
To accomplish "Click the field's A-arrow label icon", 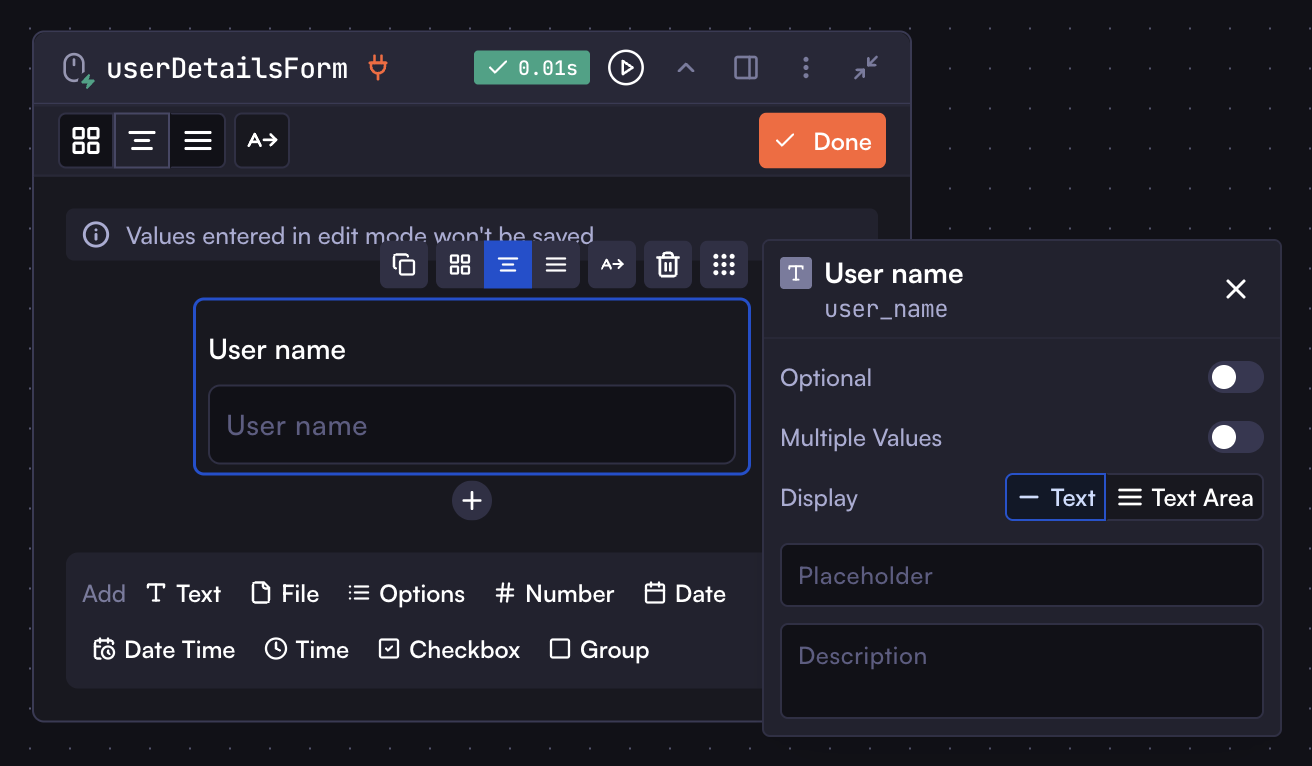I will (612, 265).
